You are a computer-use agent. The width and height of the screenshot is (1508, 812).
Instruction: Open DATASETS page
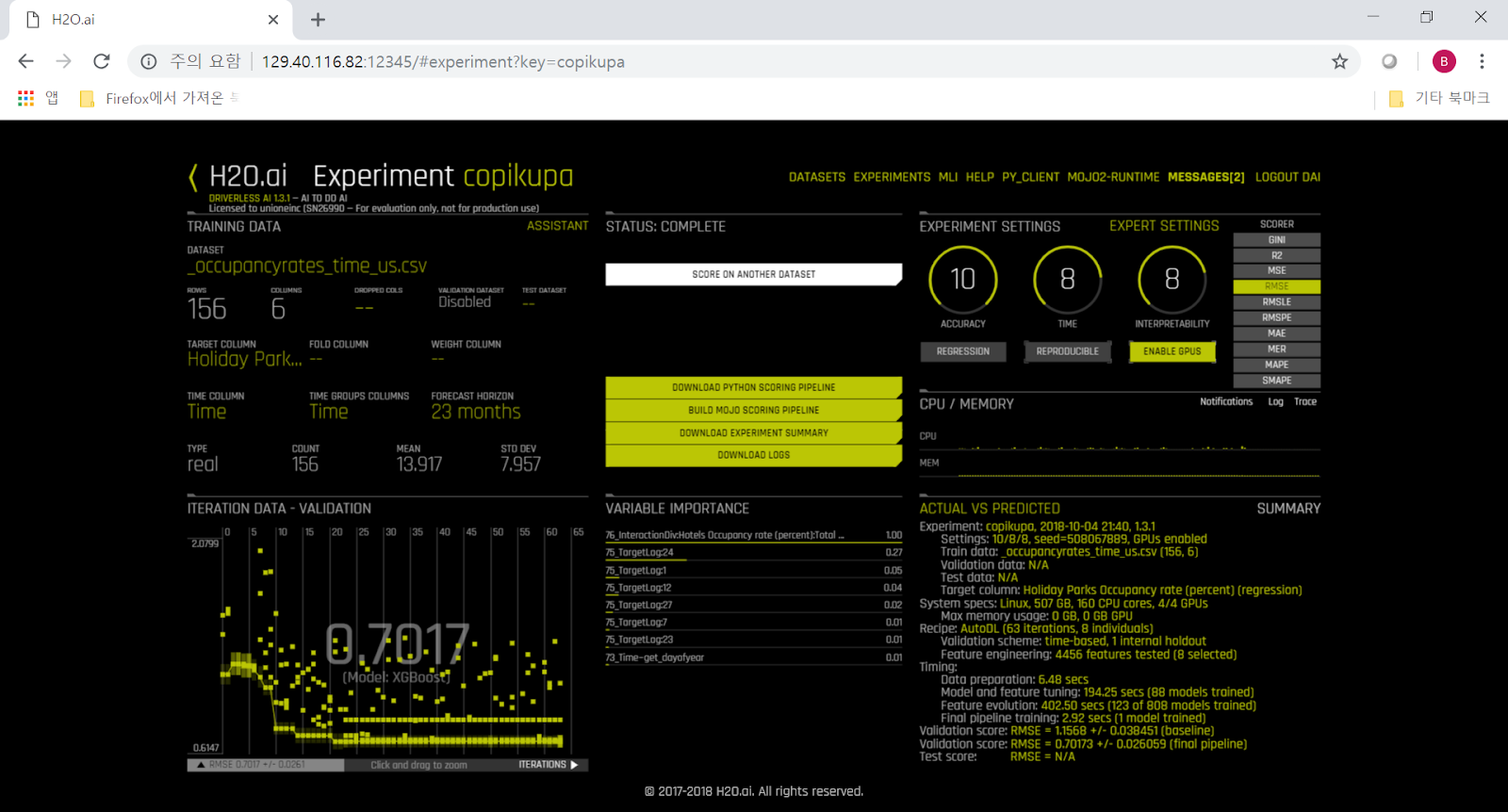pyautogui.click(x=817, y=177)
